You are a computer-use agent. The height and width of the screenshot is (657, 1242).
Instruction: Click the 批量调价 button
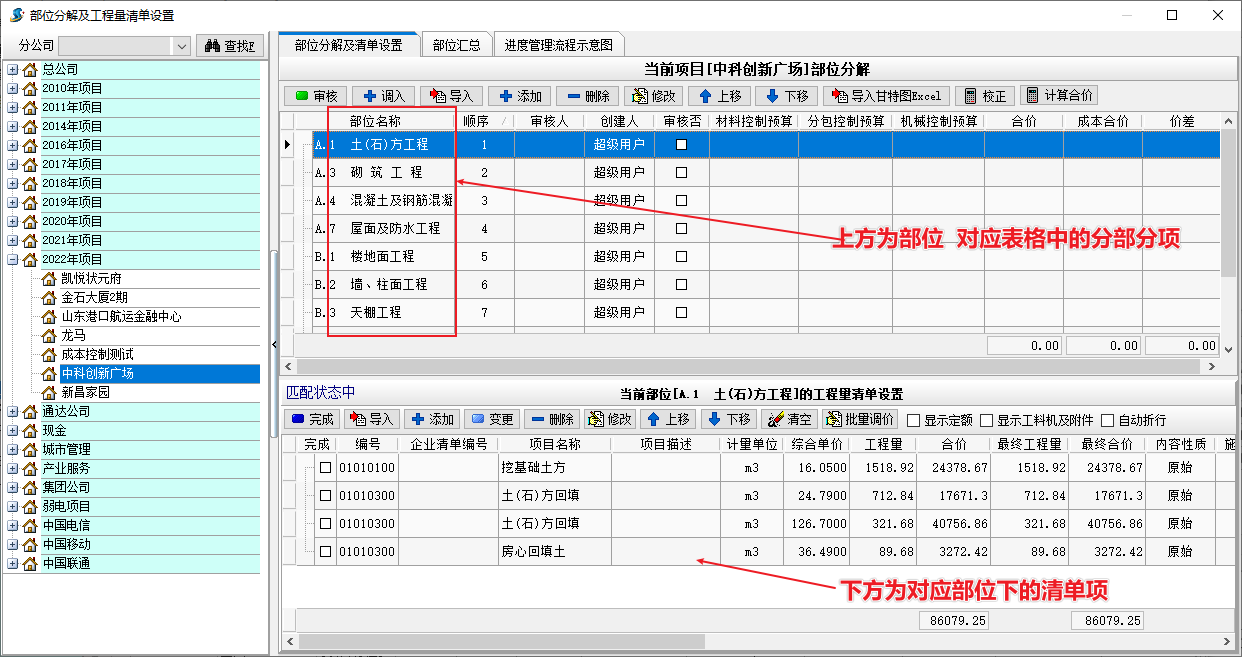[x=860, y=419]
